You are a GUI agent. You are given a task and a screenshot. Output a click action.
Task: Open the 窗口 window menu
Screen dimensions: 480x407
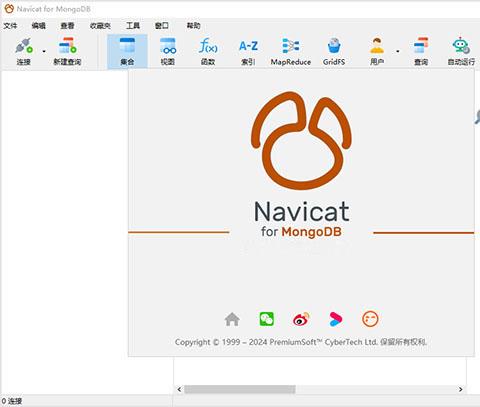pyautogui.click(x=162, y=26)
